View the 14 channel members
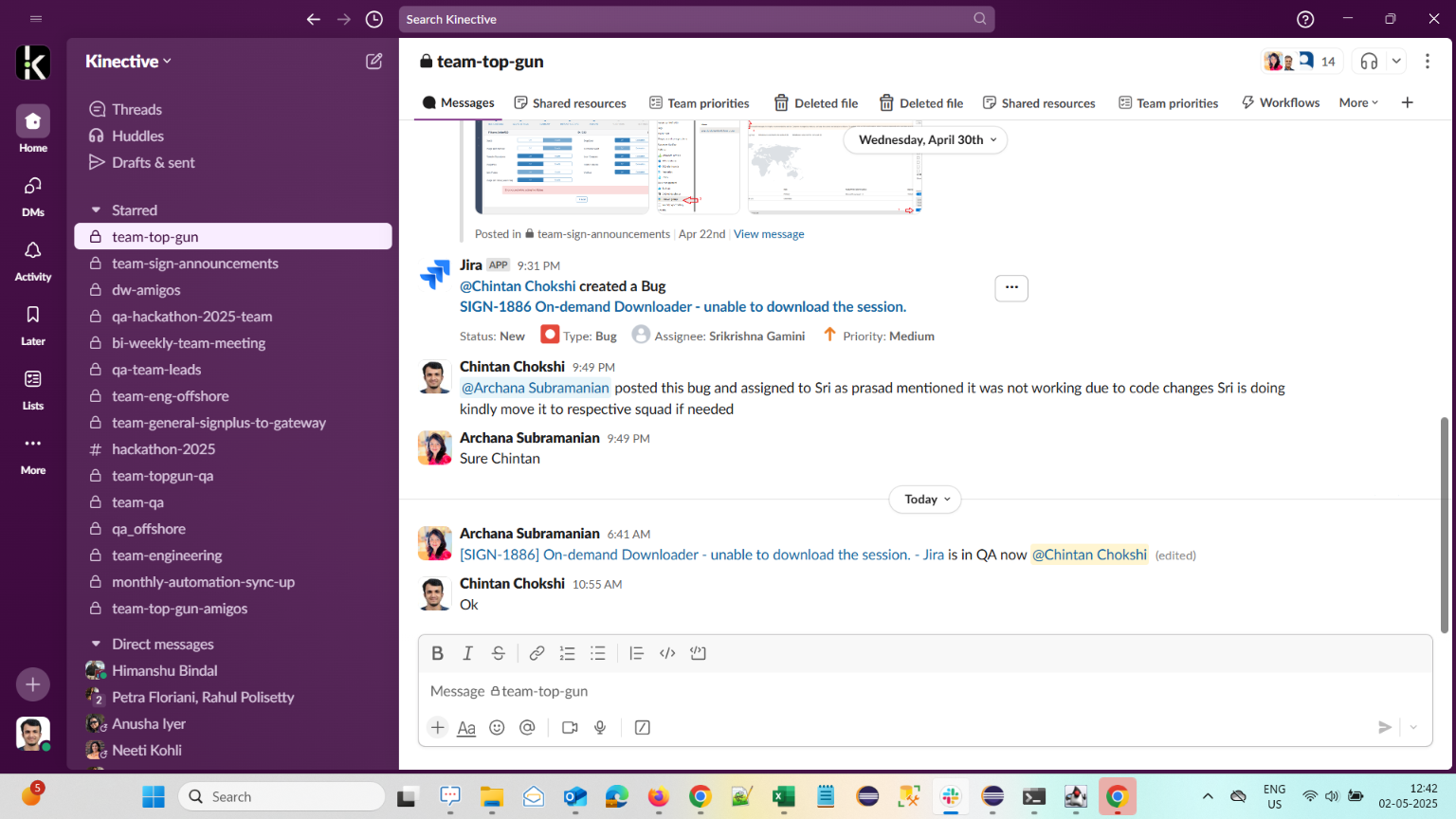 point(1301,62)
